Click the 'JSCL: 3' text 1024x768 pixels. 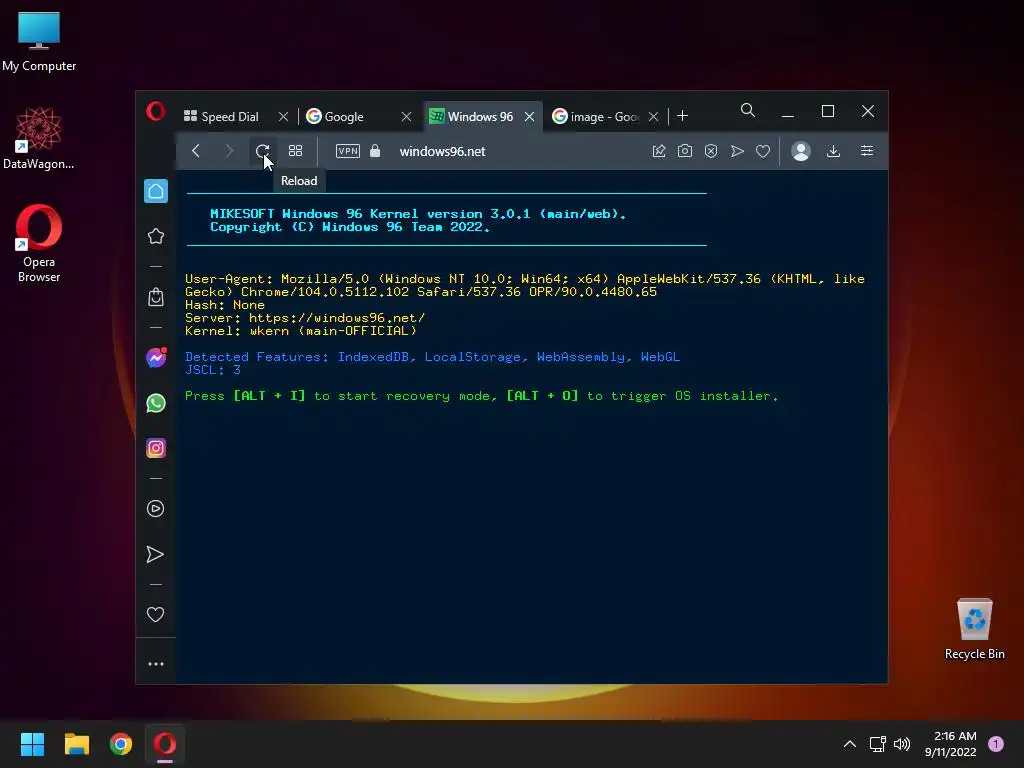213,370
